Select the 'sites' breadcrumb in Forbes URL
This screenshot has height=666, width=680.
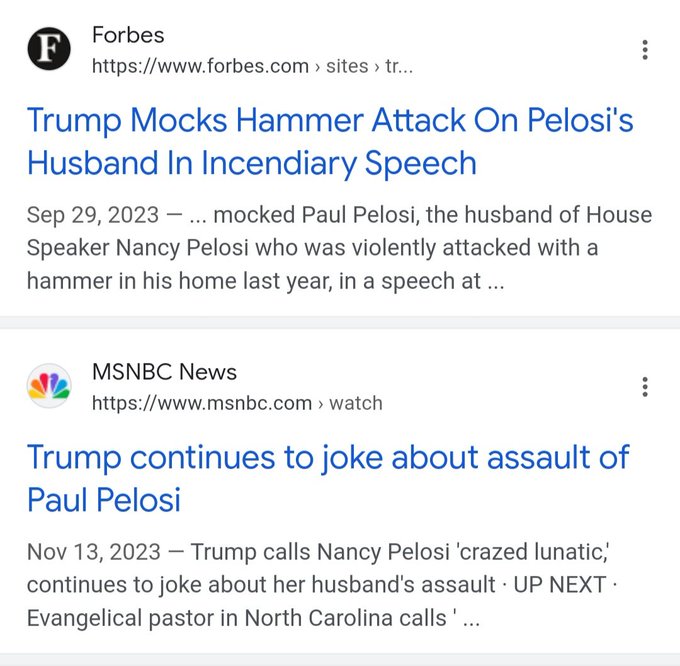pos(347,66)
